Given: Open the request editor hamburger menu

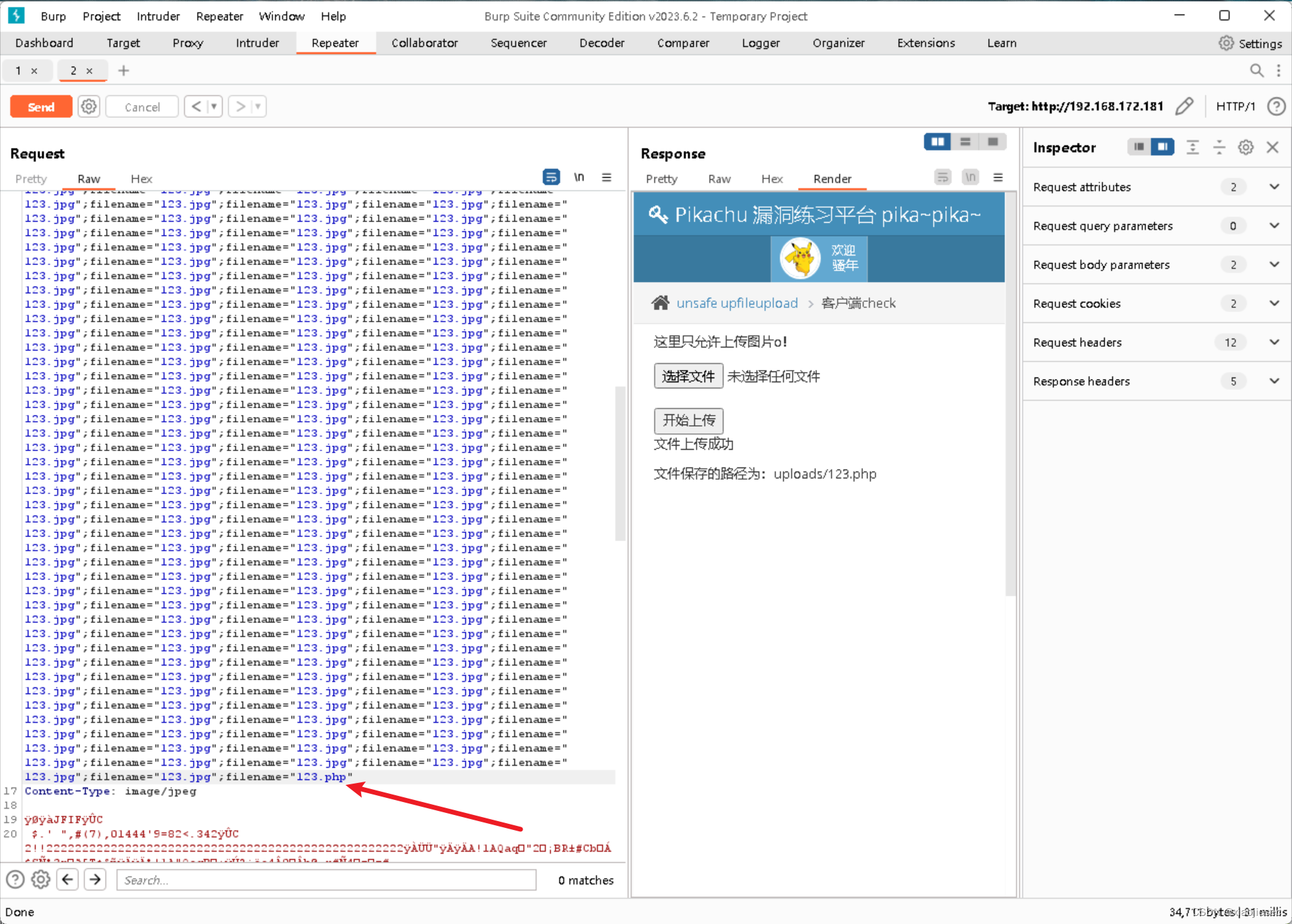Looking at the screenshot, I should coord(606,177).
